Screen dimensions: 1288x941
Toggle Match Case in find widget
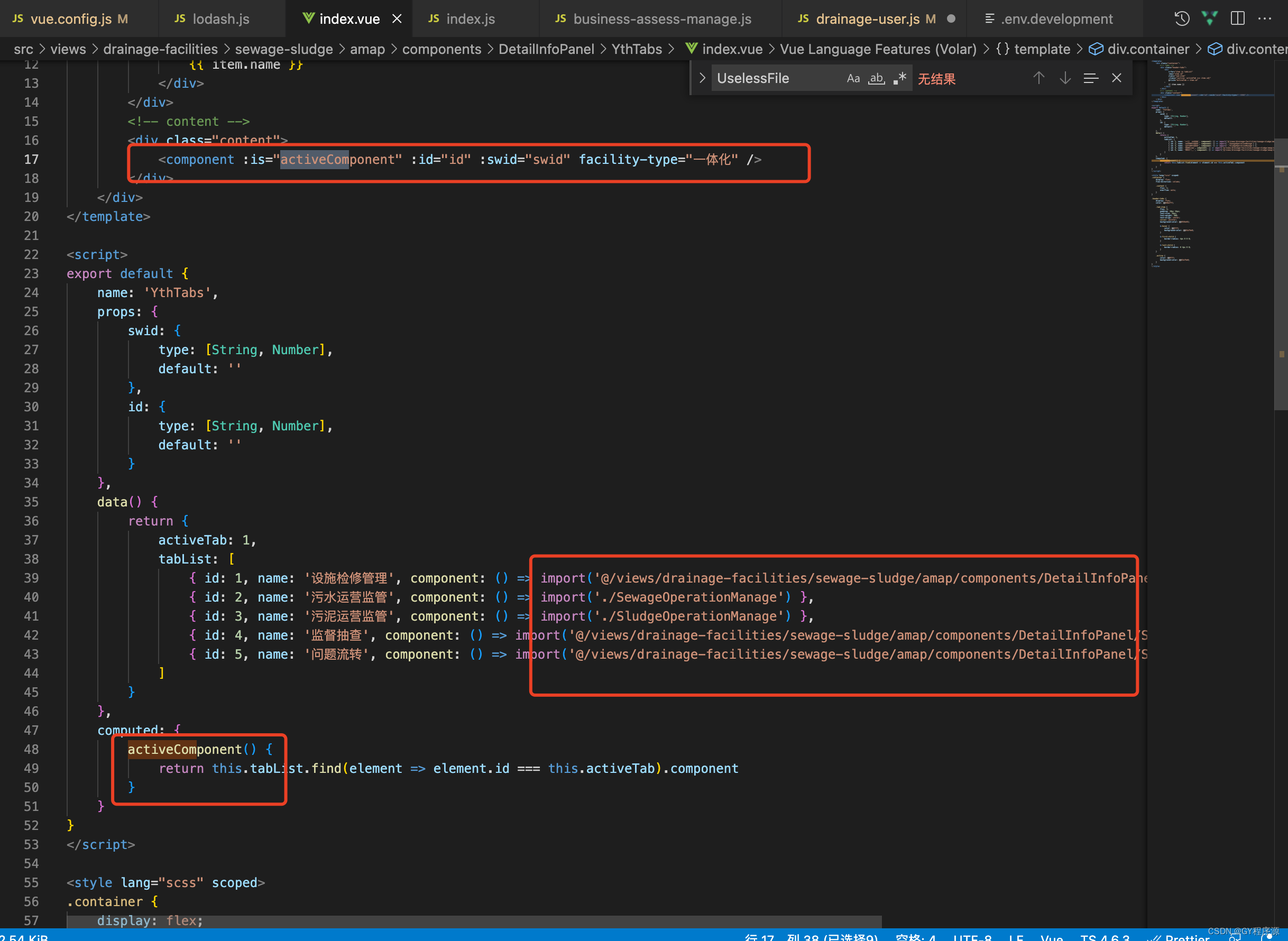[853, 79]
